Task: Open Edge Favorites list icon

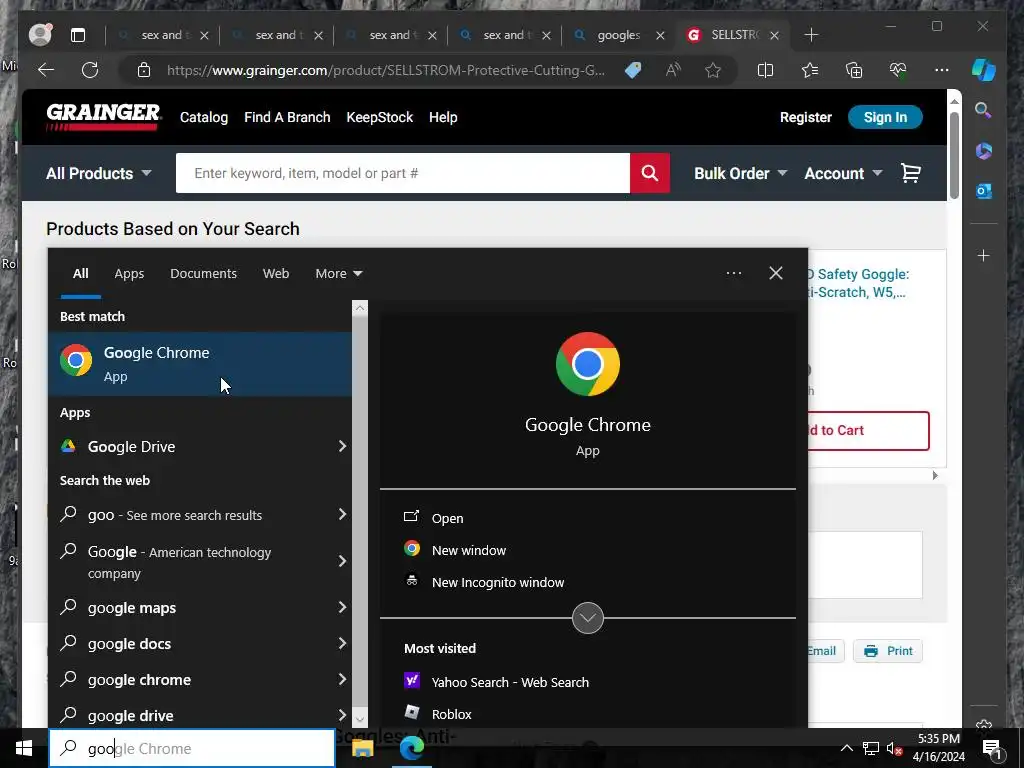Action: (x=810, y=70)
